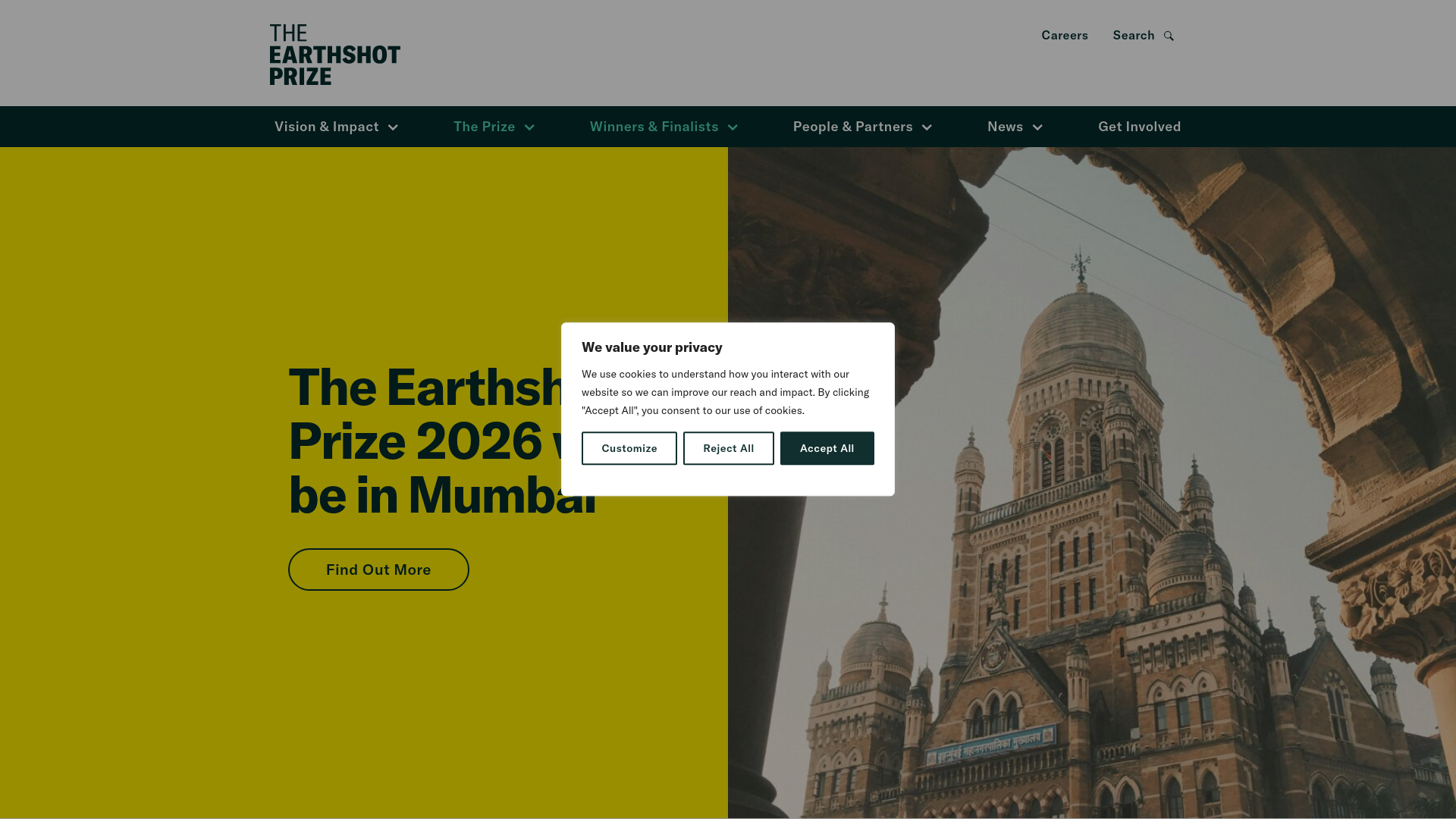This screenshot has width=1456, height=819.
Task: Click the 'We value your privacy' heading
Action: click(x=651, y=347)
